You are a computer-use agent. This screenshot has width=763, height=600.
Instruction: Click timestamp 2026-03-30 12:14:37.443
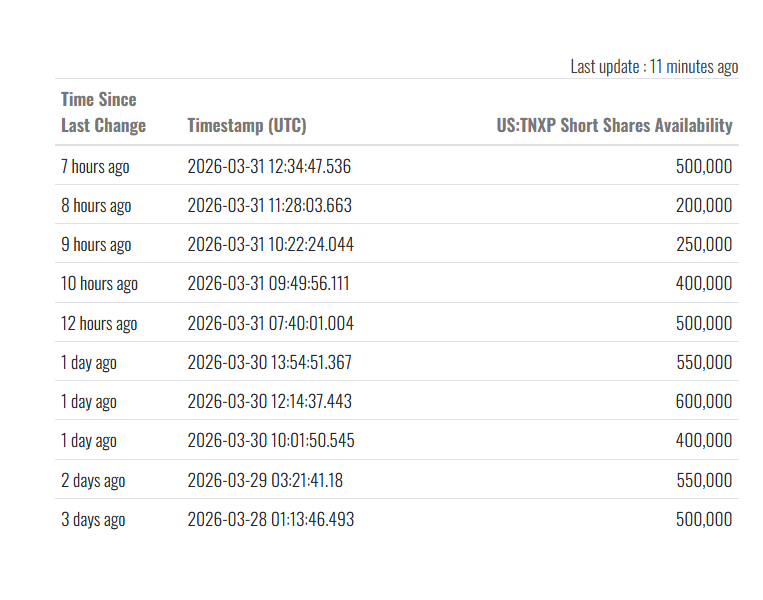coord(270,401)
